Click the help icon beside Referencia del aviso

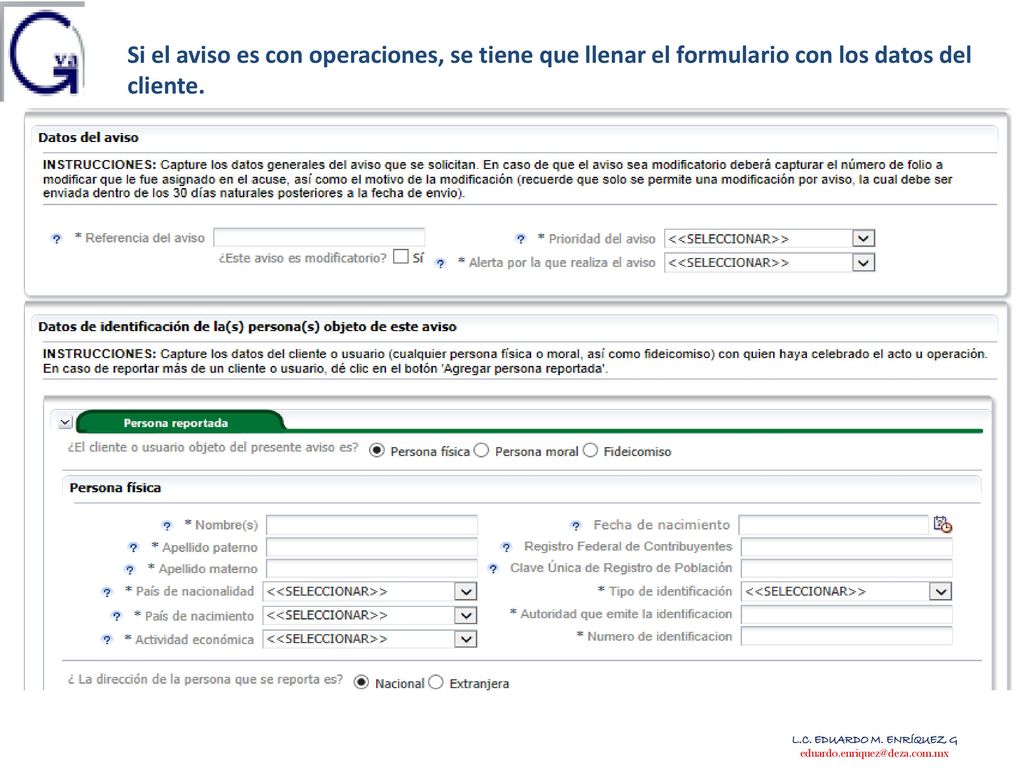click(x=57, y=239)
